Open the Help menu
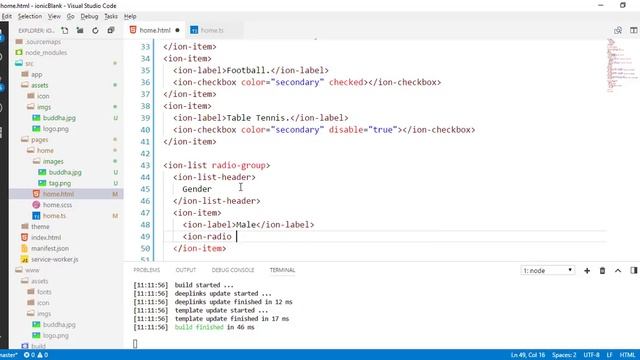 click(130, 16)
